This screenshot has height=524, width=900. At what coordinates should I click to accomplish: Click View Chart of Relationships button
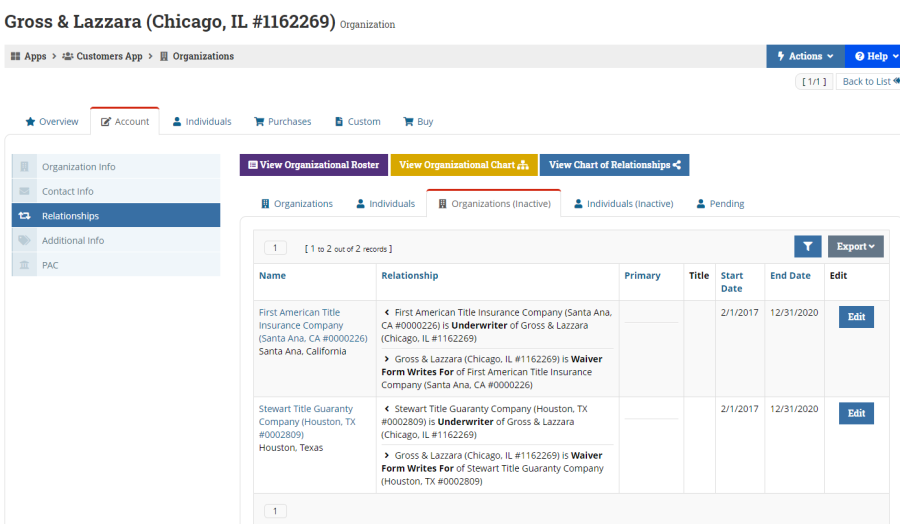(614, 165)
